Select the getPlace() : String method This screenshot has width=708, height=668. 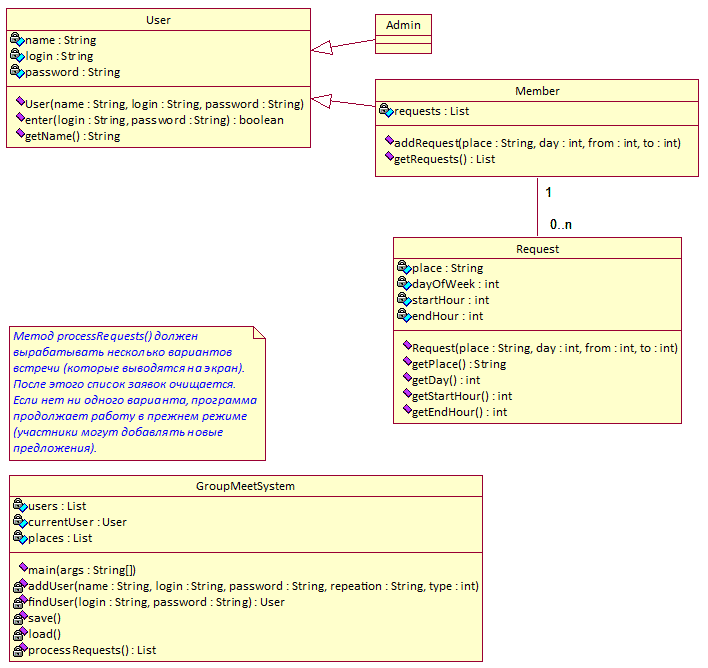tap(459, 364)
